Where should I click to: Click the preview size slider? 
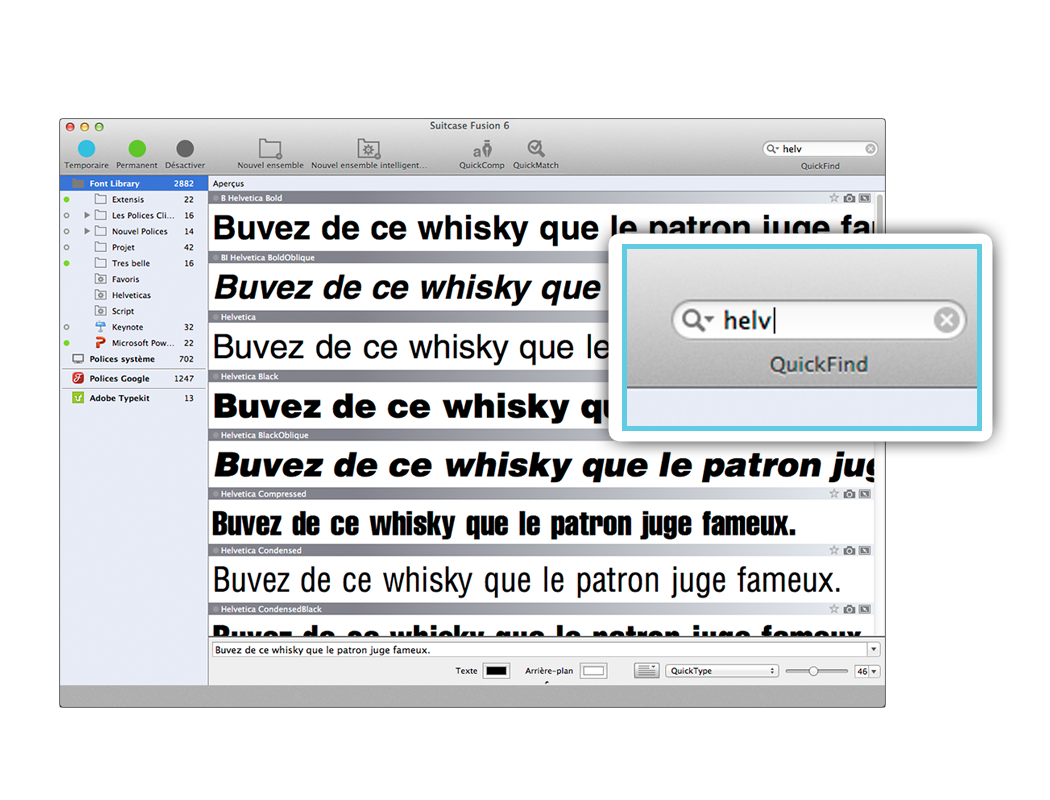pyautogui.click(x=816, y=671)
